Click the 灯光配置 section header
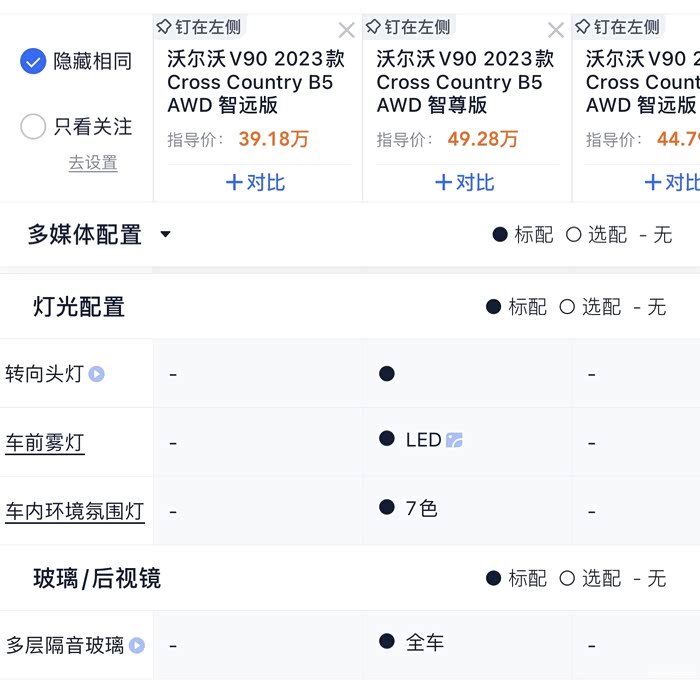Image resolution: width=700 pixels, height=688 pixels. 79,307
